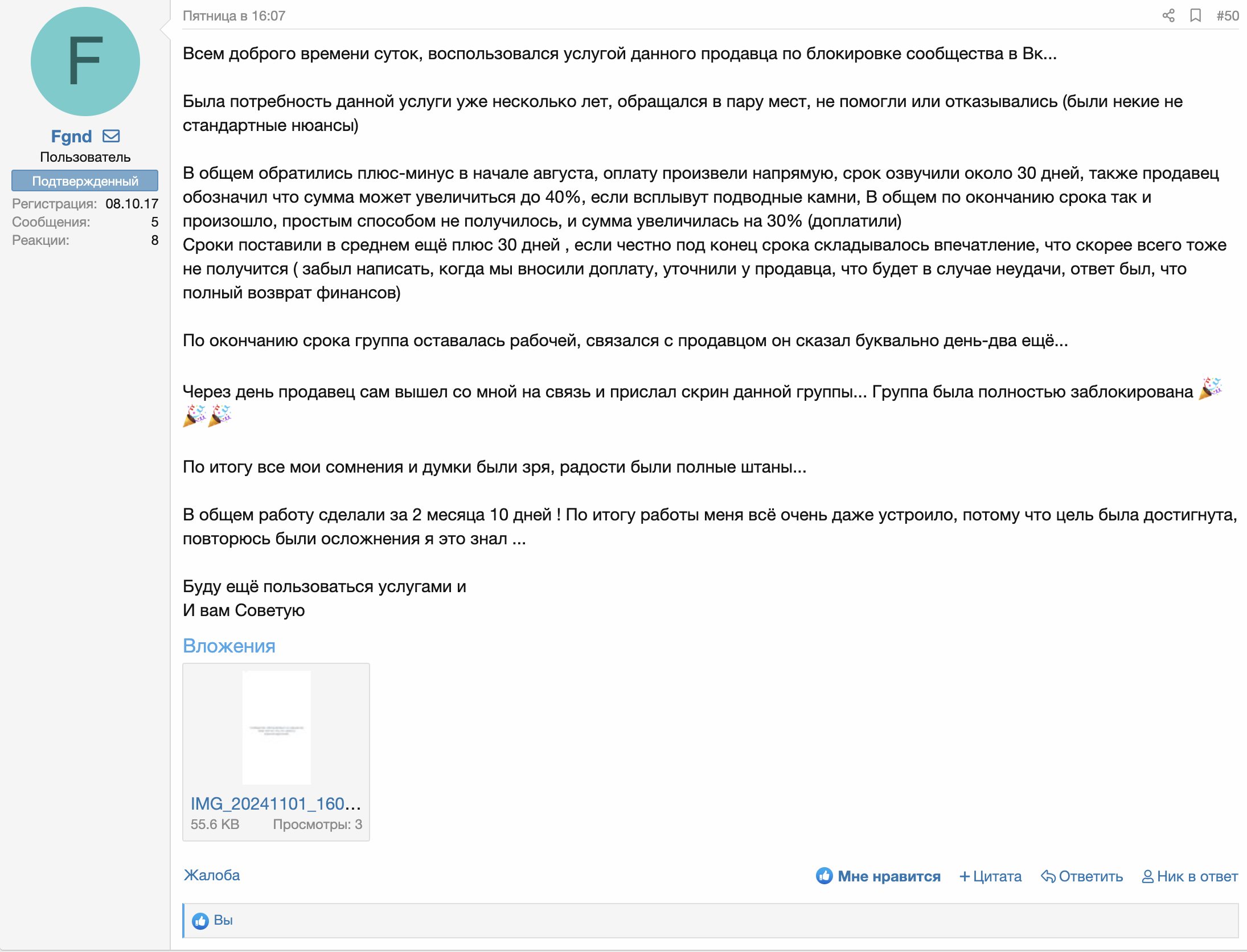Toggle the Мне нравится like button

click(x=889, y=876)
